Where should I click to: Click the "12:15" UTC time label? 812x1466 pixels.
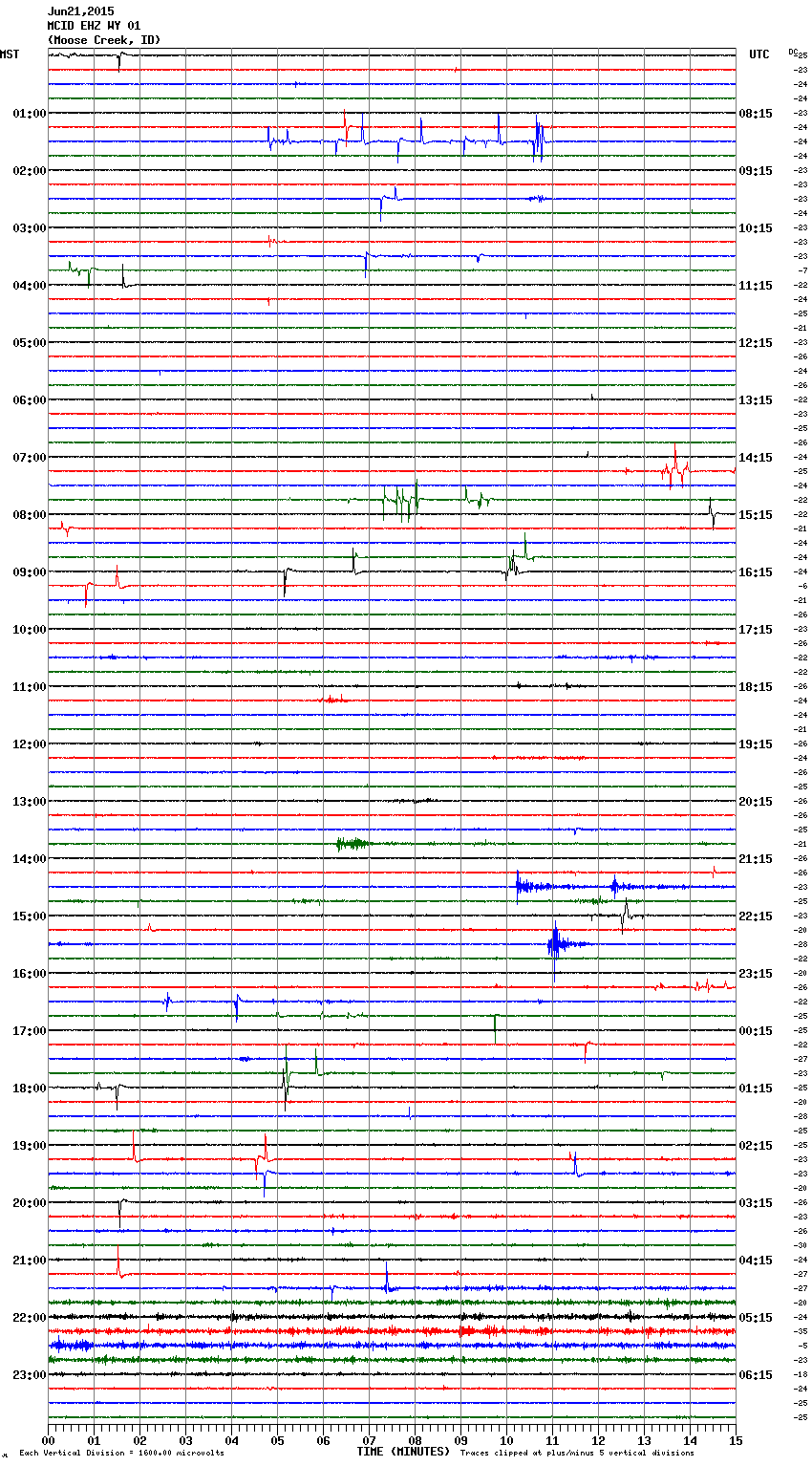756,343
